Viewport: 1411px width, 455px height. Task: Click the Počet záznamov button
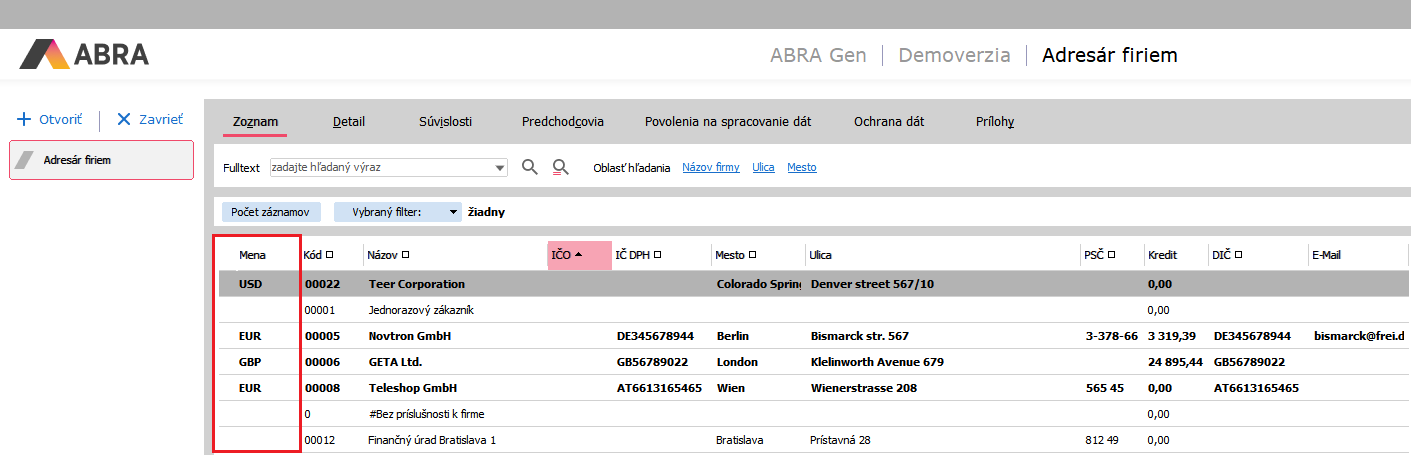[x=270, y=212]
